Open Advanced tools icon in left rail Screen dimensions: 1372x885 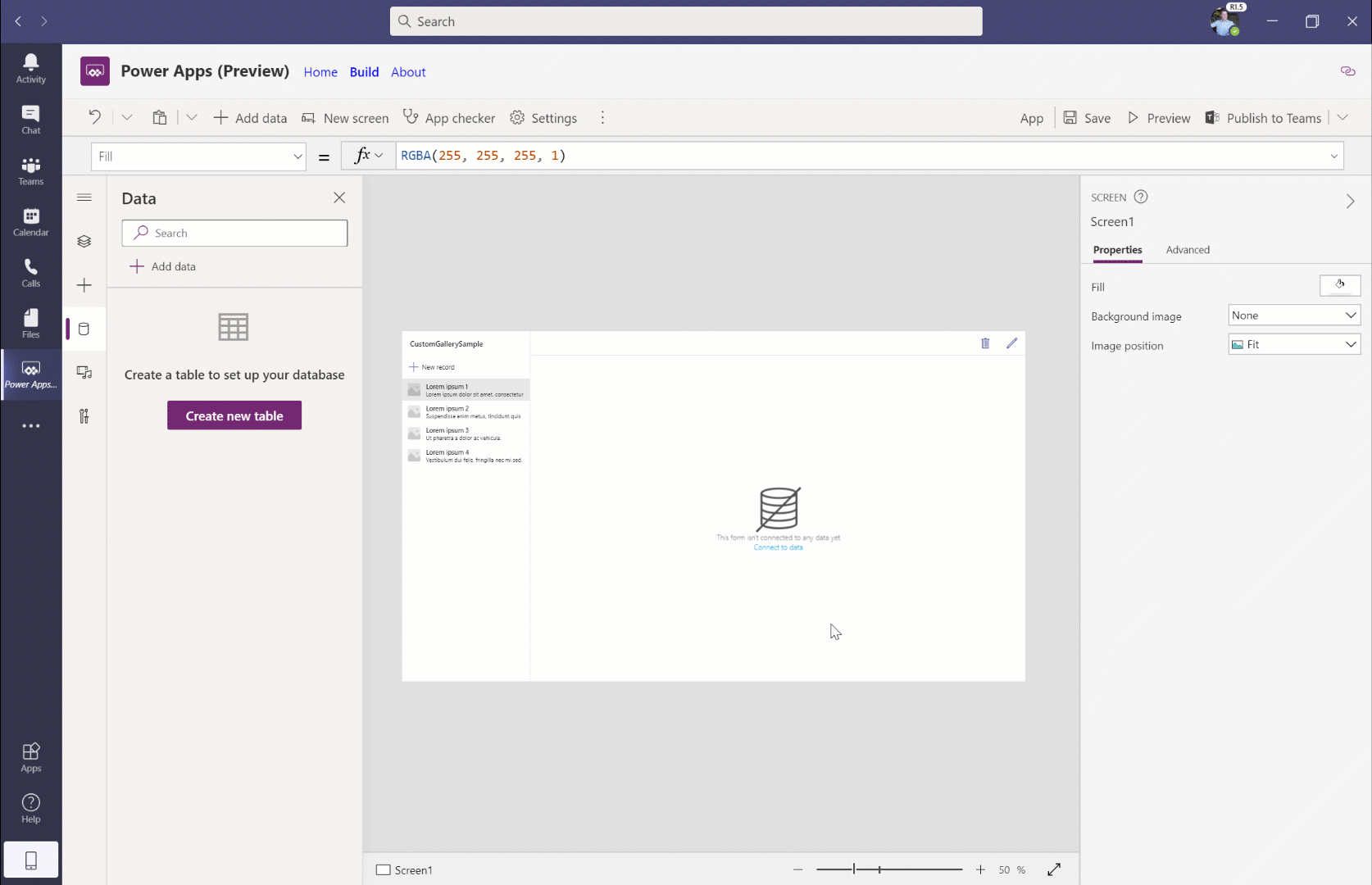click(x=84, y=416)
